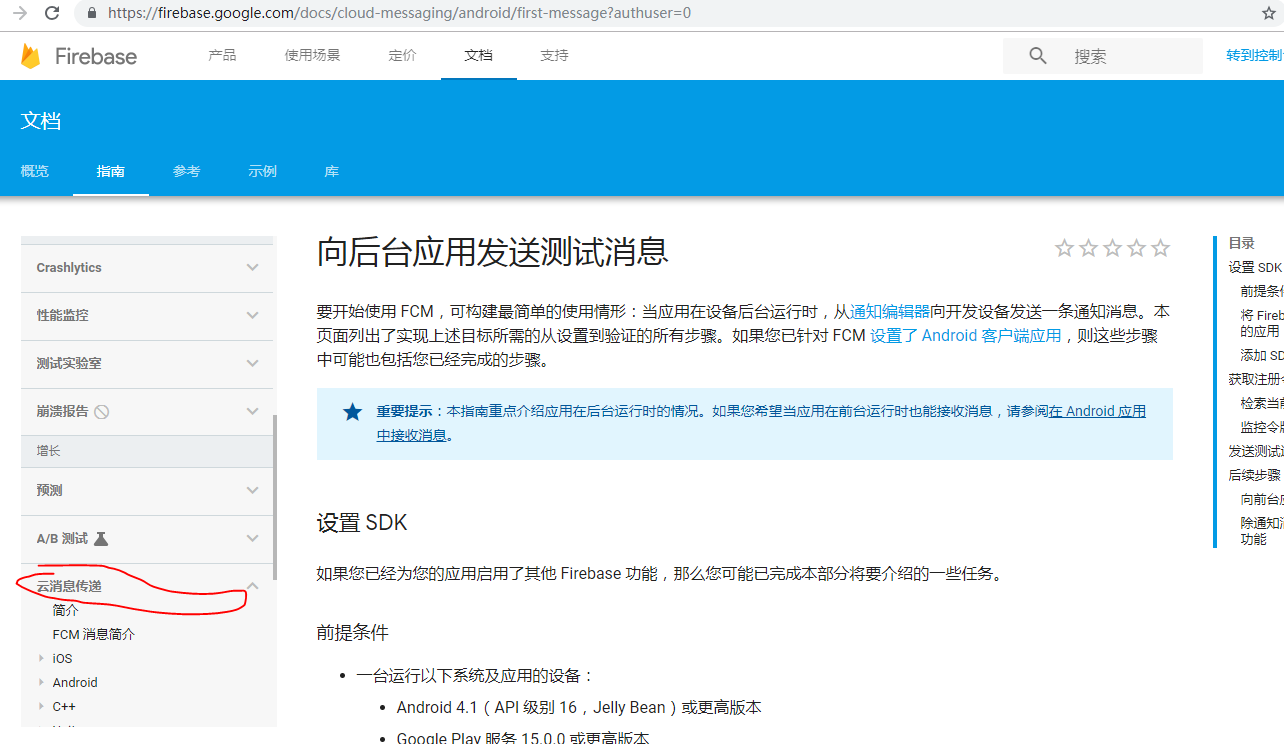Viewport: 1284px width, 744px height.
Task: Open the 产品 top menu
Action: coord(222,55)
